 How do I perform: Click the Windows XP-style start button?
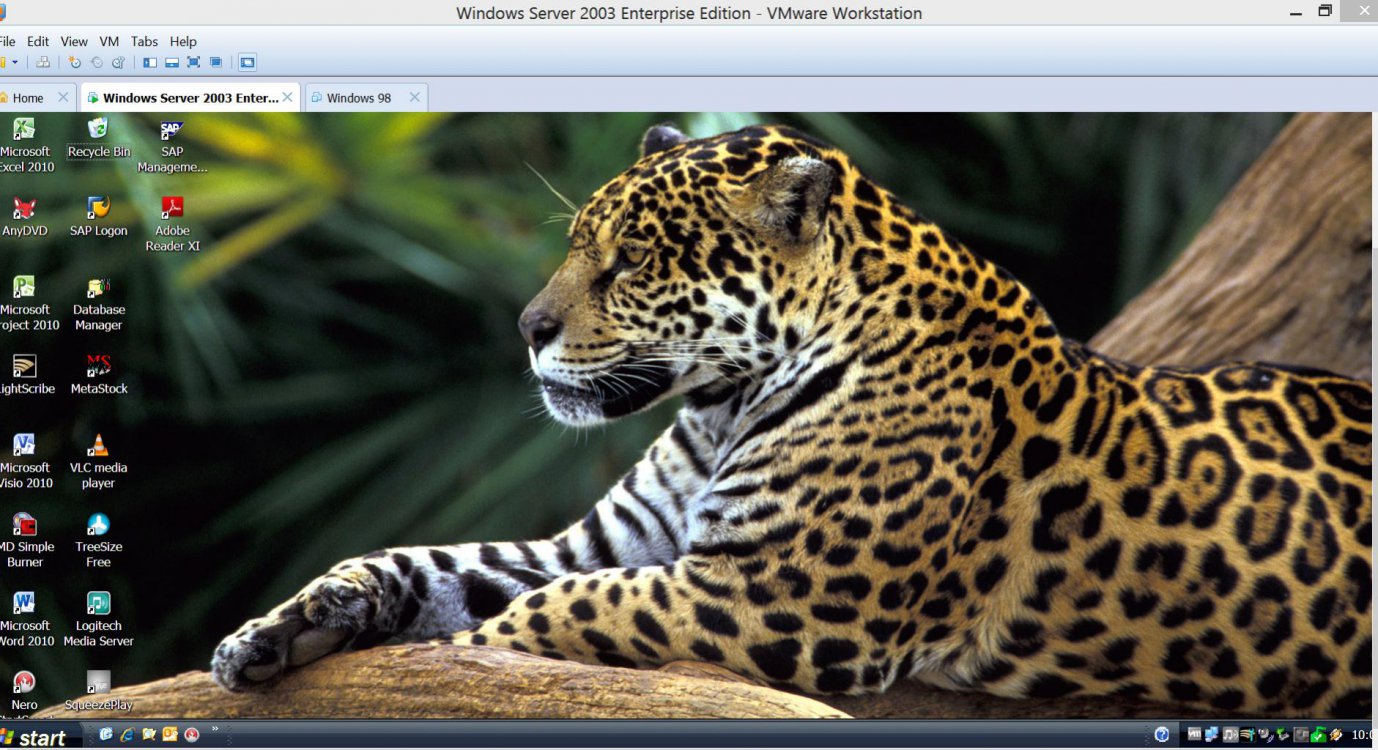point(35,737)
